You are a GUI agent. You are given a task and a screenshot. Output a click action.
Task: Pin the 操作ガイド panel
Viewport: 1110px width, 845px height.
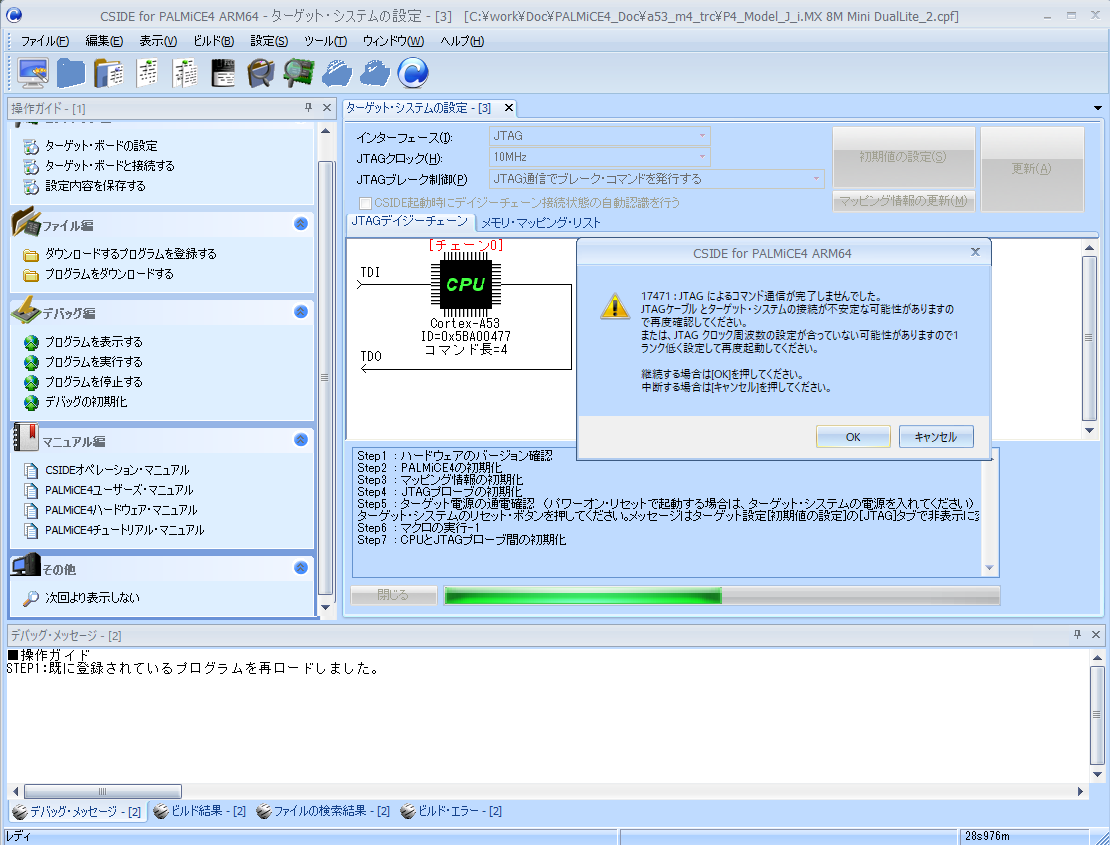pos(309,108)
